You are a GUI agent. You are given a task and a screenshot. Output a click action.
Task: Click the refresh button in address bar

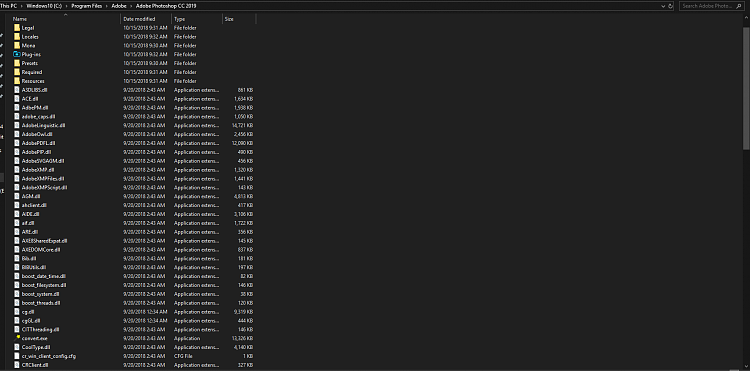[x=670, y=6]
